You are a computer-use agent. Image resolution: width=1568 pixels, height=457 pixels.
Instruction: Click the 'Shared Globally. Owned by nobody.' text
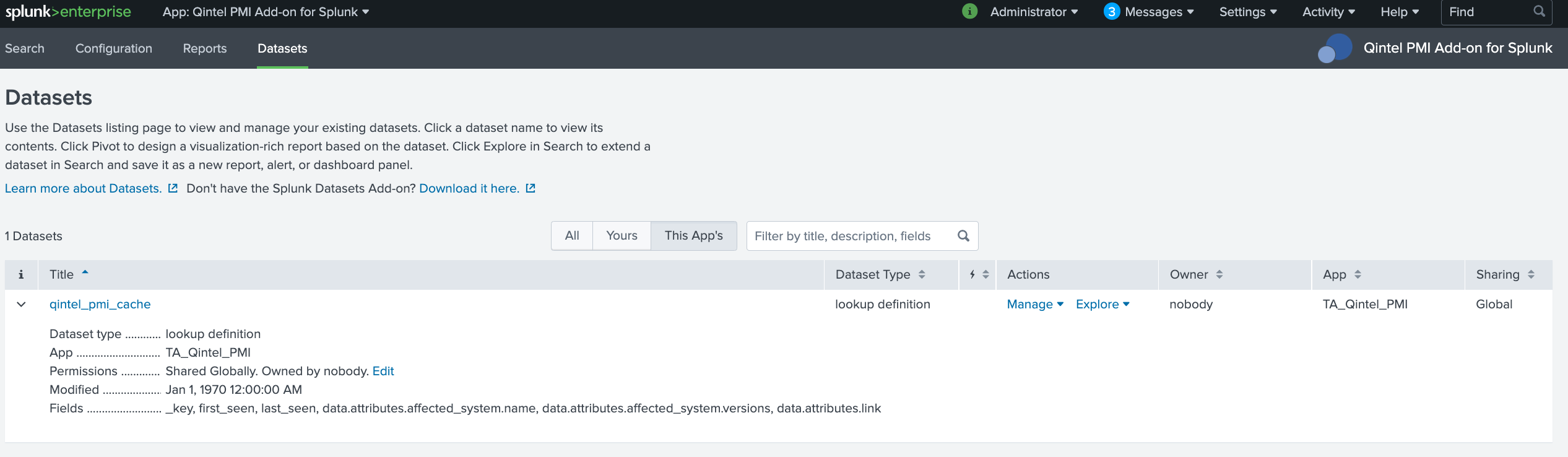[267, 371]
